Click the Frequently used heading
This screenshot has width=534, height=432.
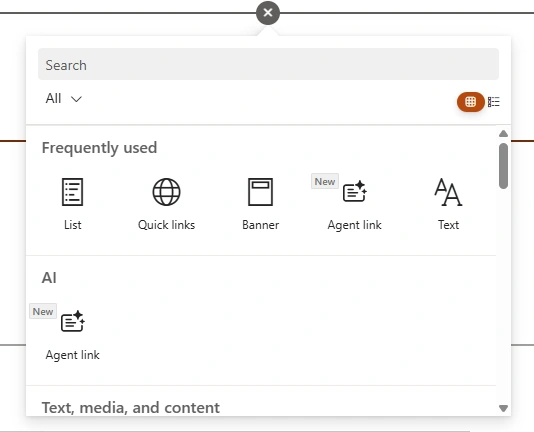(x=99, y=148)
